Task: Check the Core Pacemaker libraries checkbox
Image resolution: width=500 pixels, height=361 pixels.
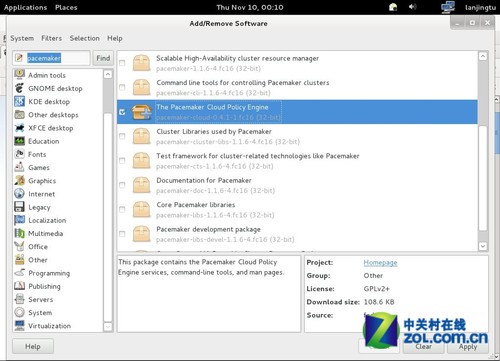Action: pos(122,209)
